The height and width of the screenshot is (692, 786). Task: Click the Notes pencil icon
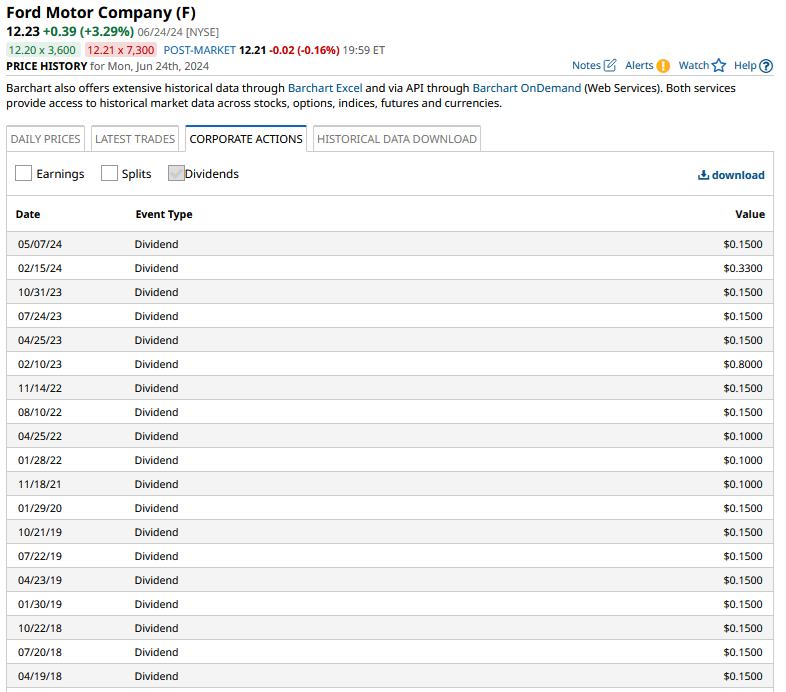(610, 66)
